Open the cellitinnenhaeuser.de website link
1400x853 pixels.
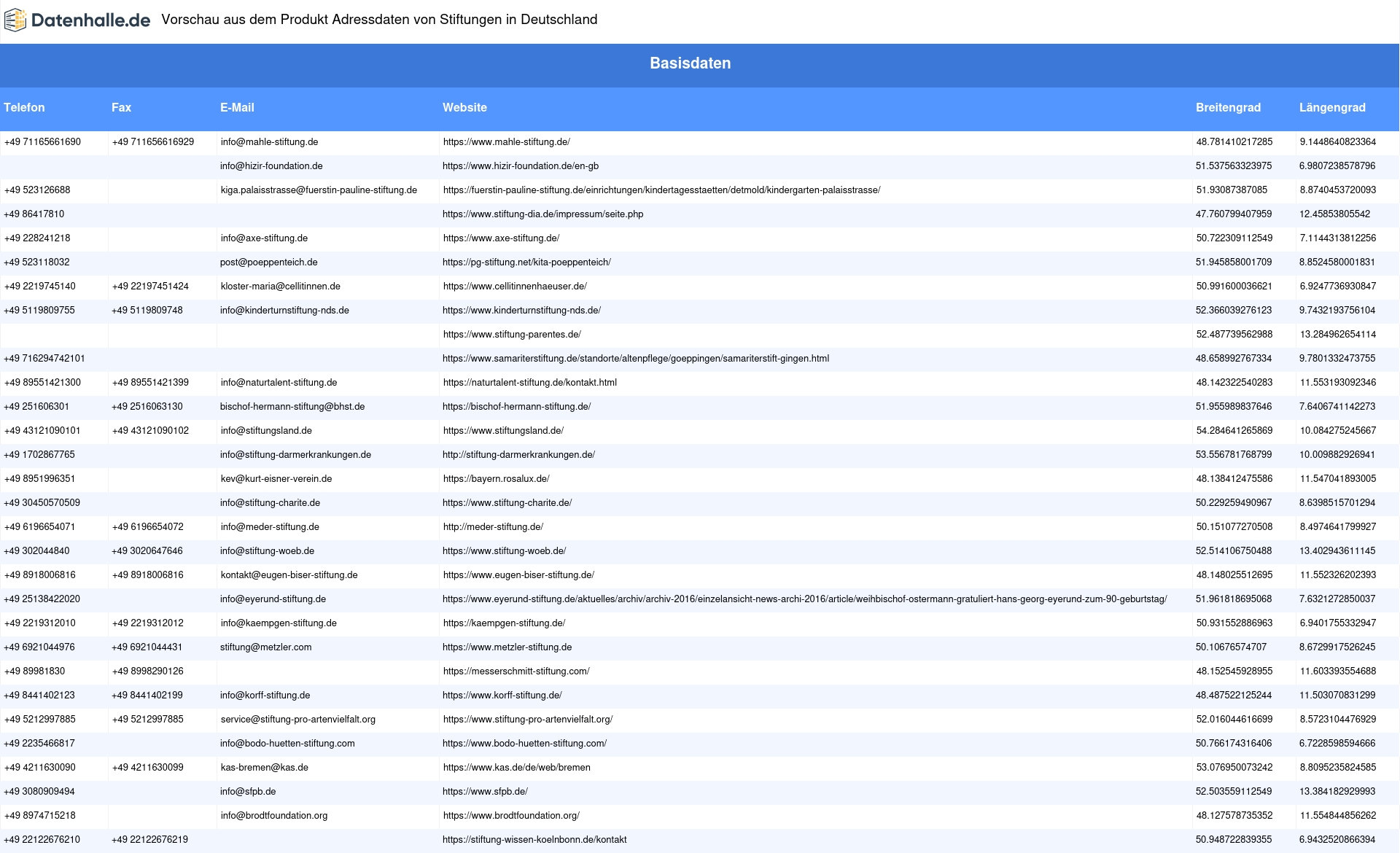[x=515, y=287]
